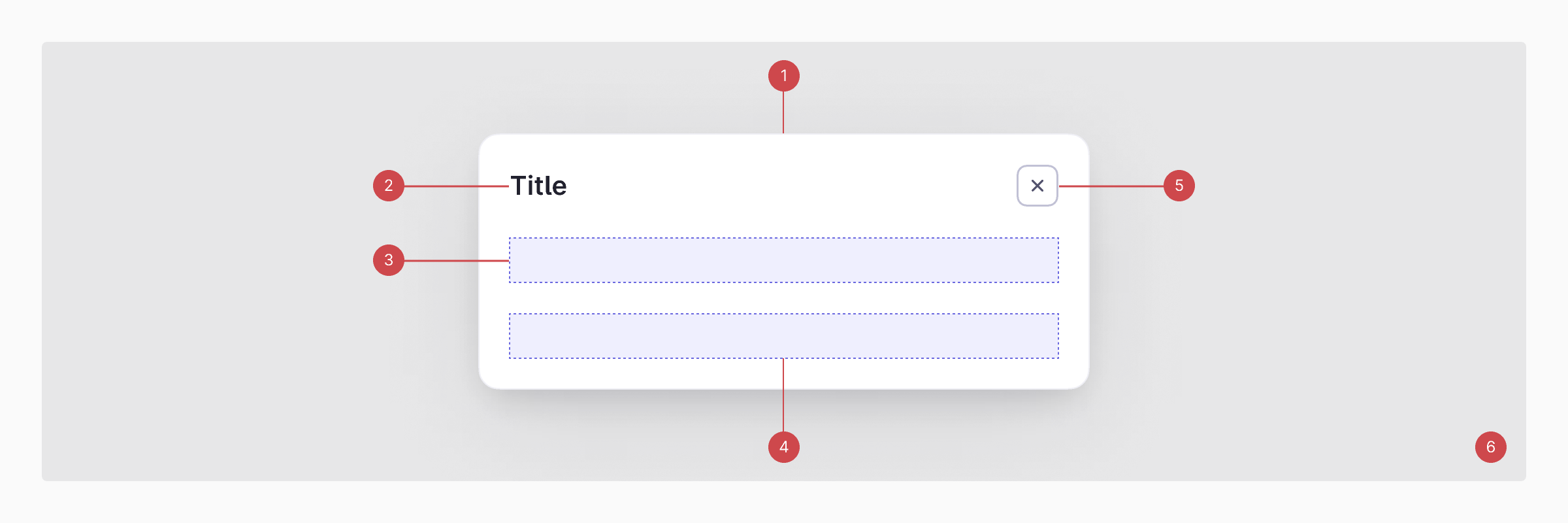Click the white gap between the two placeholders
This screenshot has height=523, width=1568.
point(784,298)
